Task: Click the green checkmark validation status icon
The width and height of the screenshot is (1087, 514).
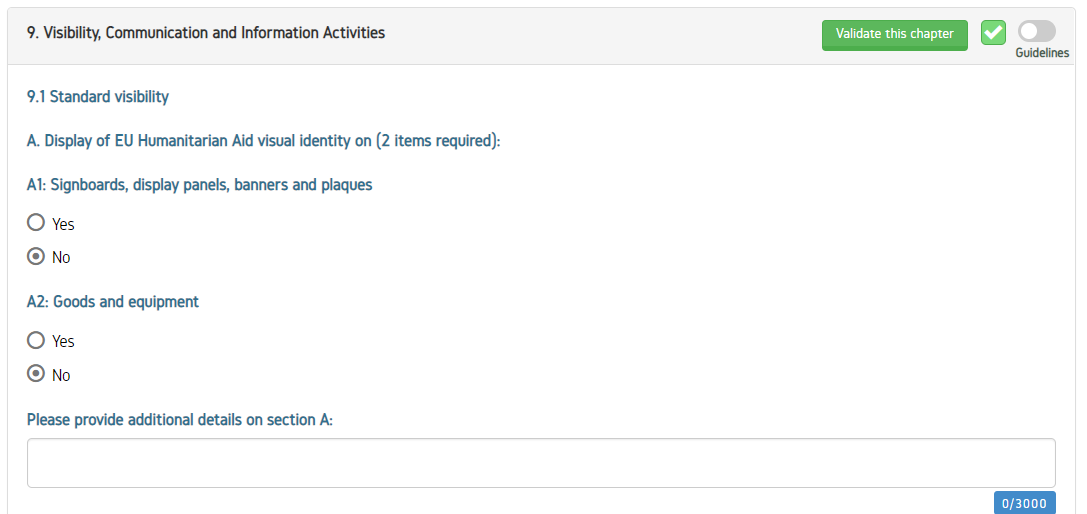Action: pos(993,33)
